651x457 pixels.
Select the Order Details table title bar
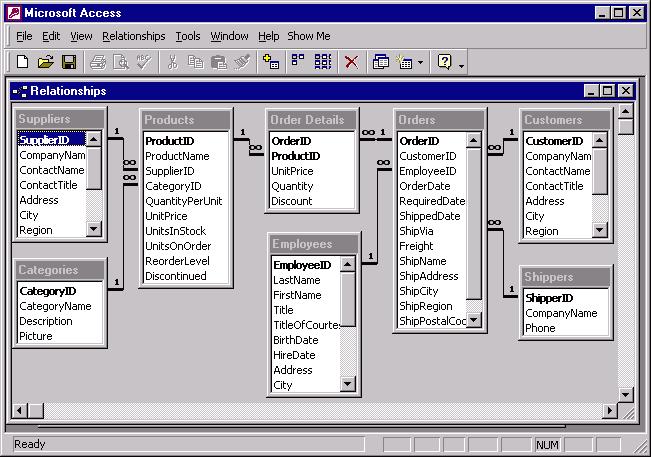point(312,120)
